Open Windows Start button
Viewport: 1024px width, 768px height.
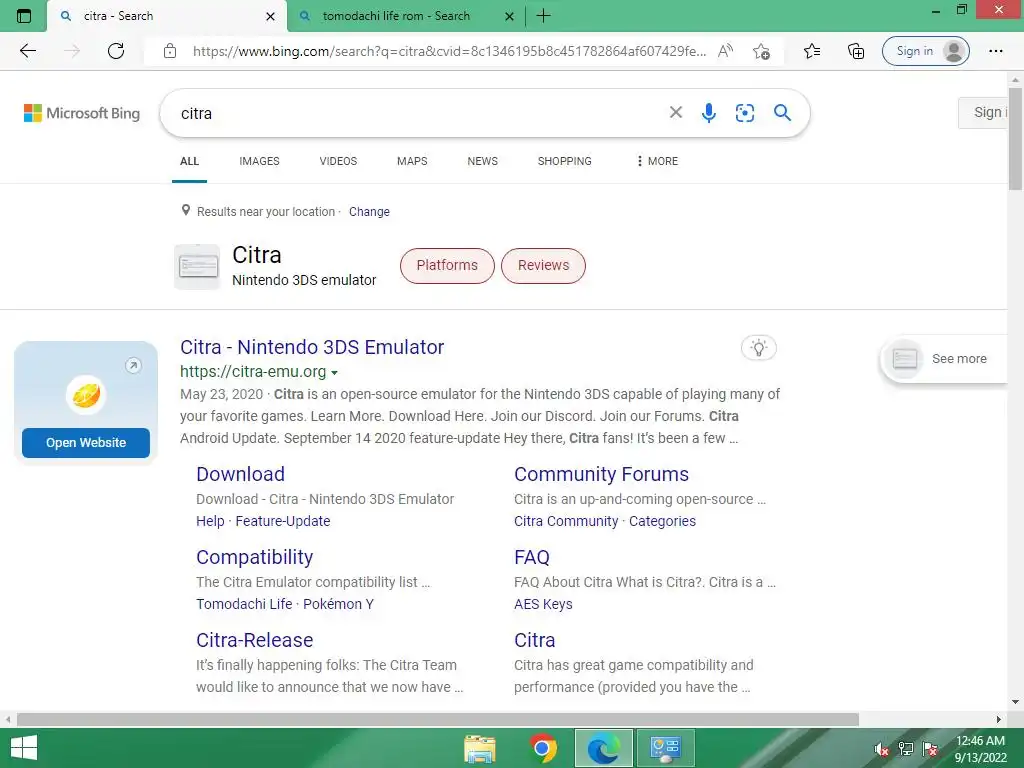click(x=24, y=748)
